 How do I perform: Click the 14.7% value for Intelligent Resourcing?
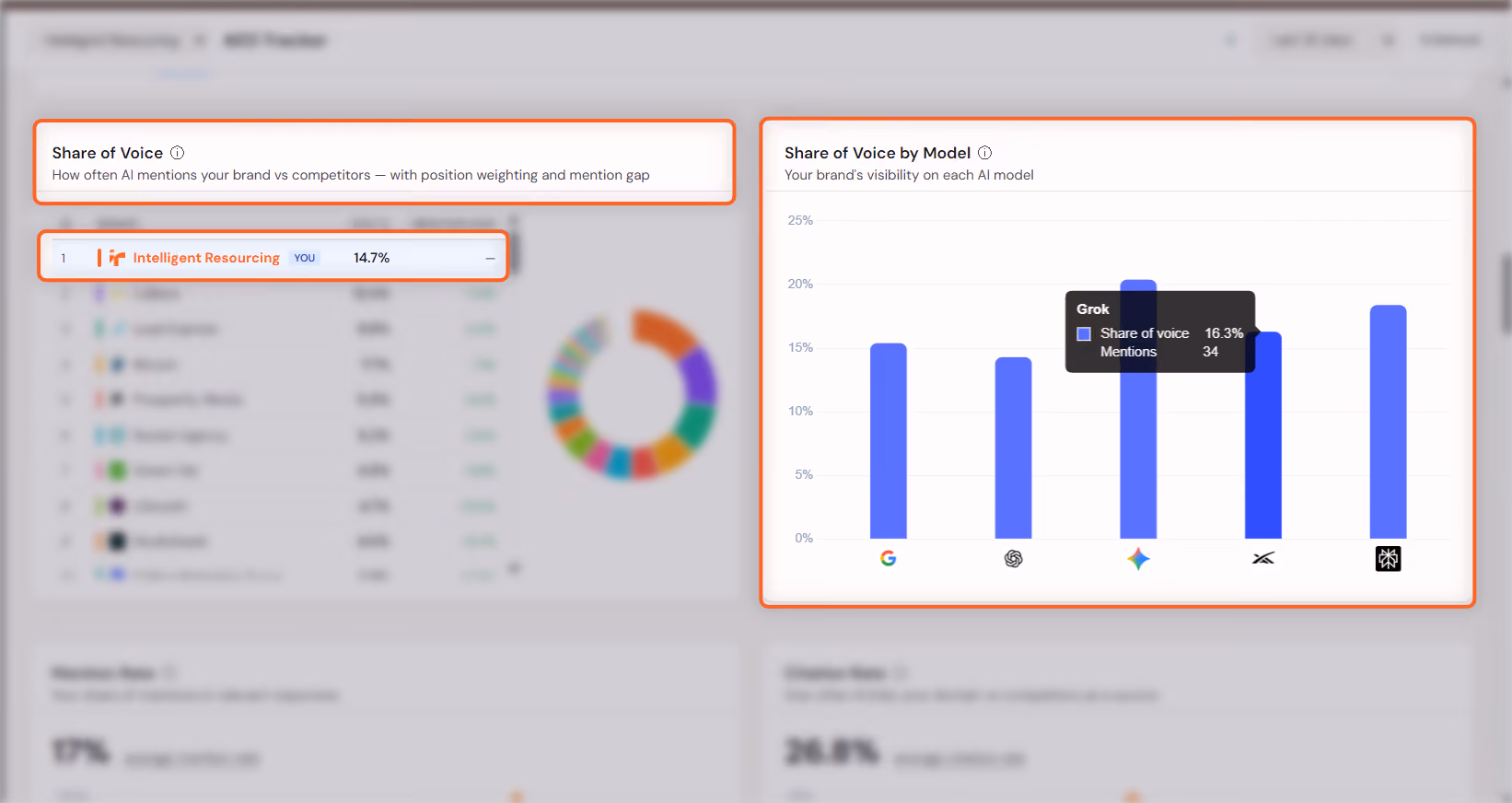coord(371,258)
